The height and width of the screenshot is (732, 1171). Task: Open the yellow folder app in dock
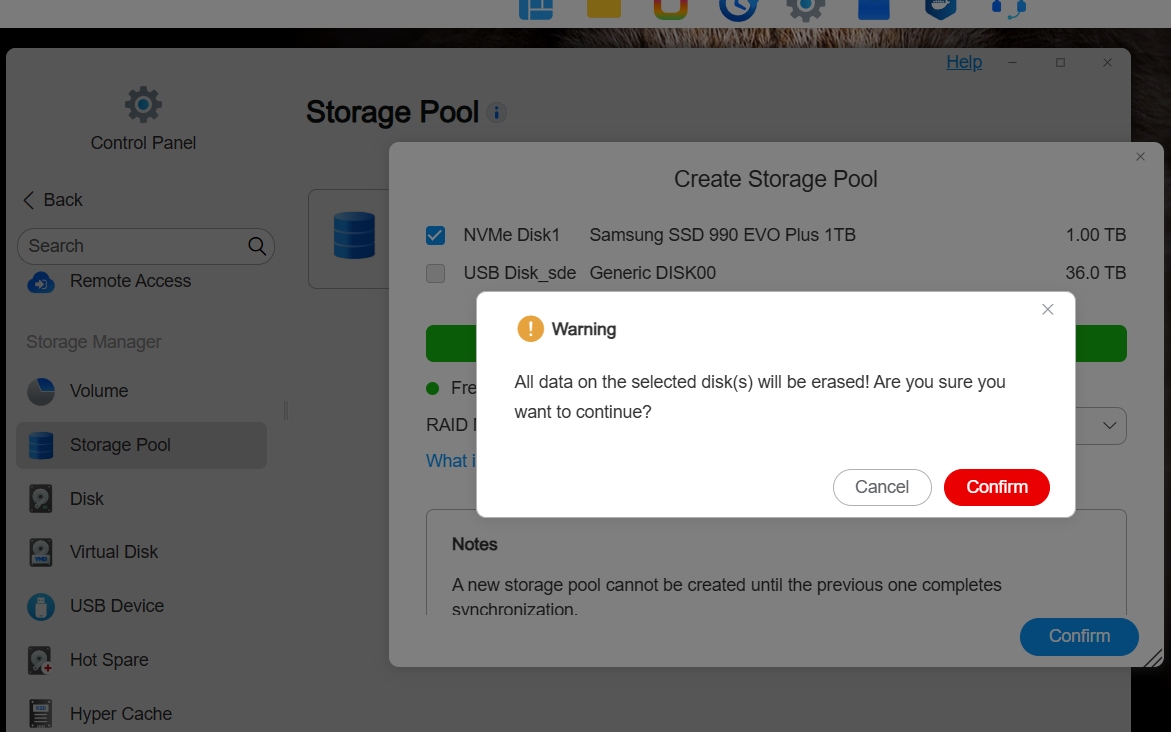point(603,8)
